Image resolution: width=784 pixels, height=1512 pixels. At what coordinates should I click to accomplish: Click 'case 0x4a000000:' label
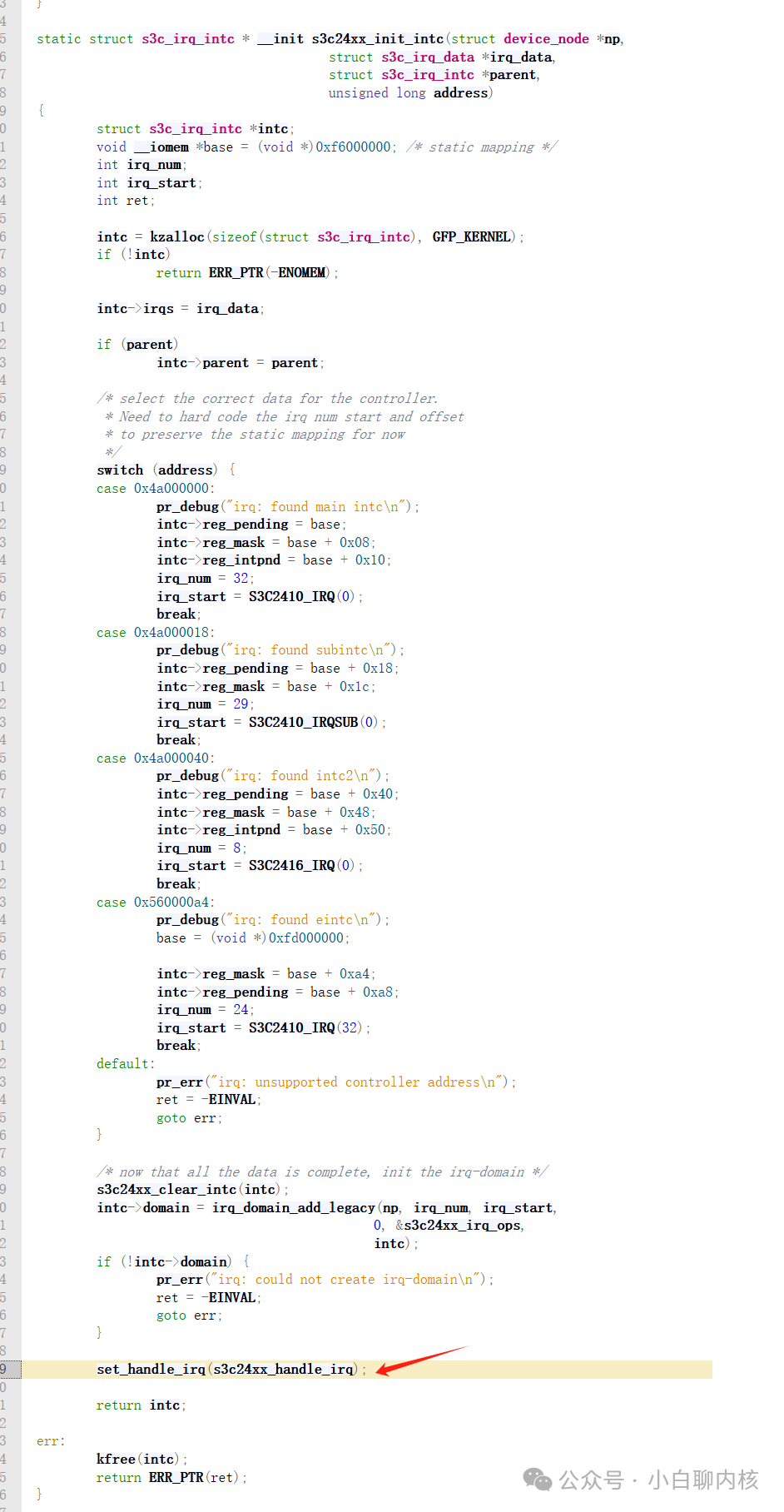pos(156,489)
